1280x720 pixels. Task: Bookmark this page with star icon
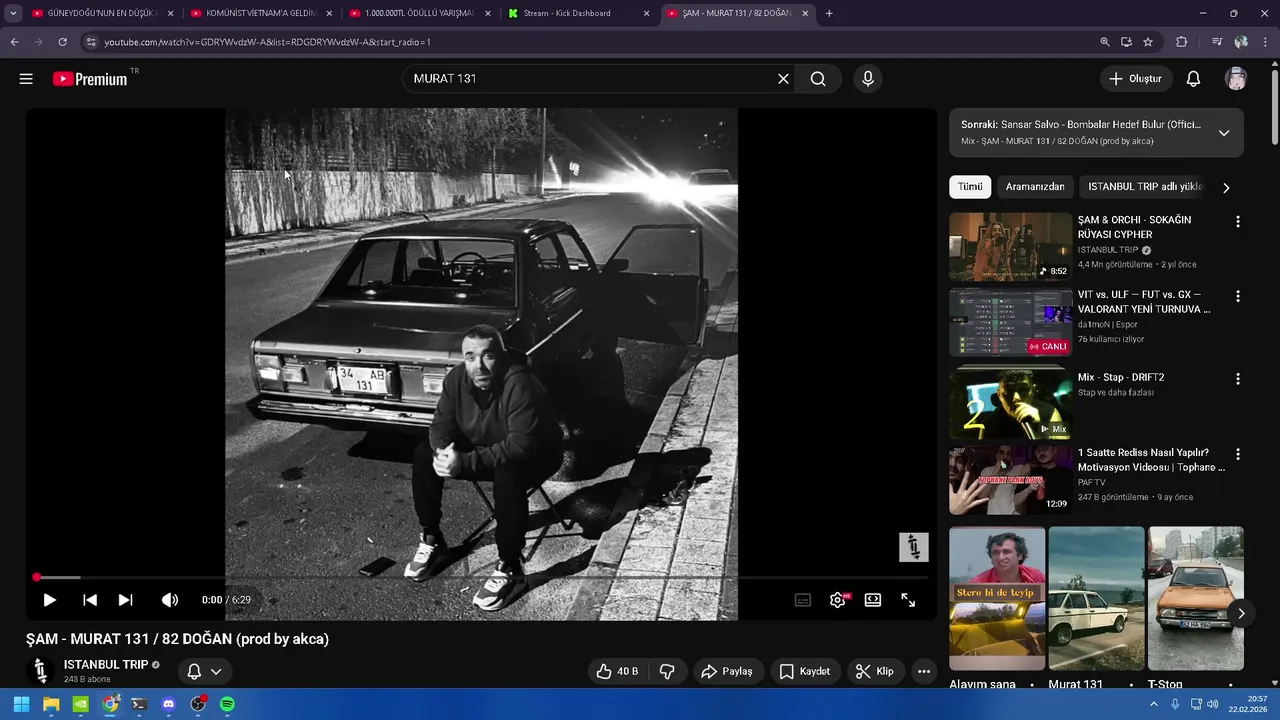tap(1148, 42)
